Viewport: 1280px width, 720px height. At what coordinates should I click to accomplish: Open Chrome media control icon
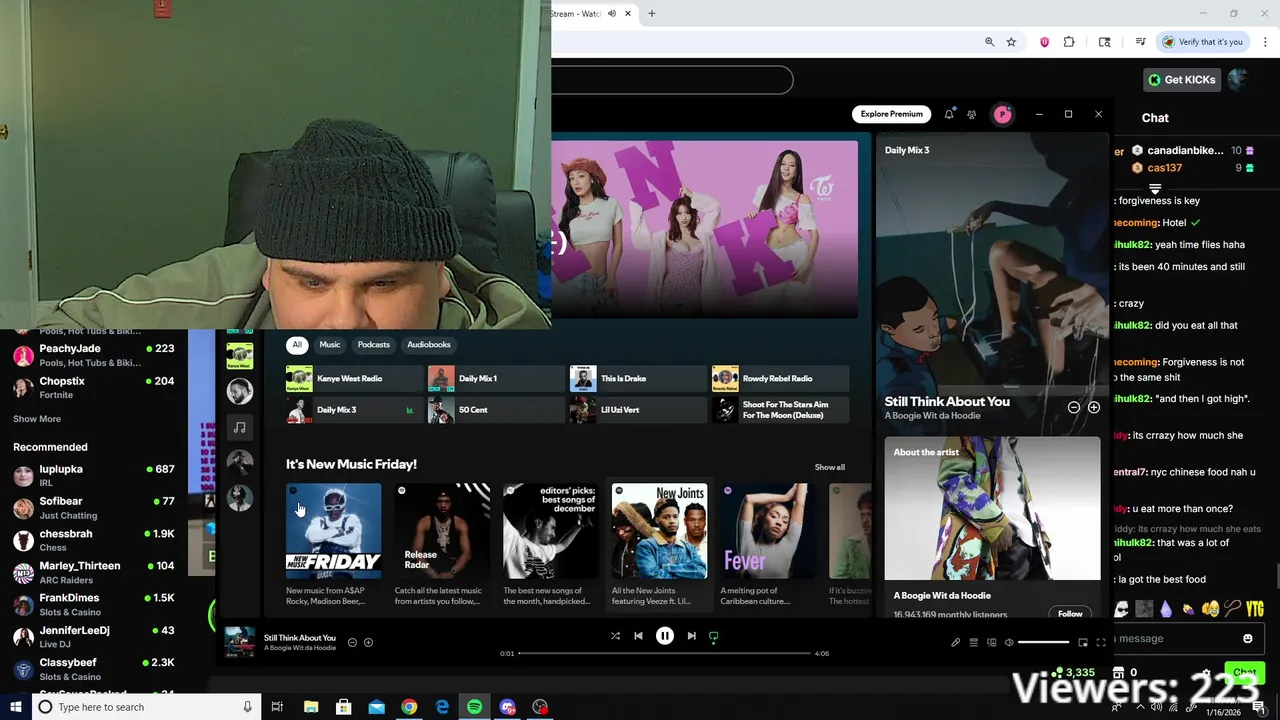pos(1140,42)
